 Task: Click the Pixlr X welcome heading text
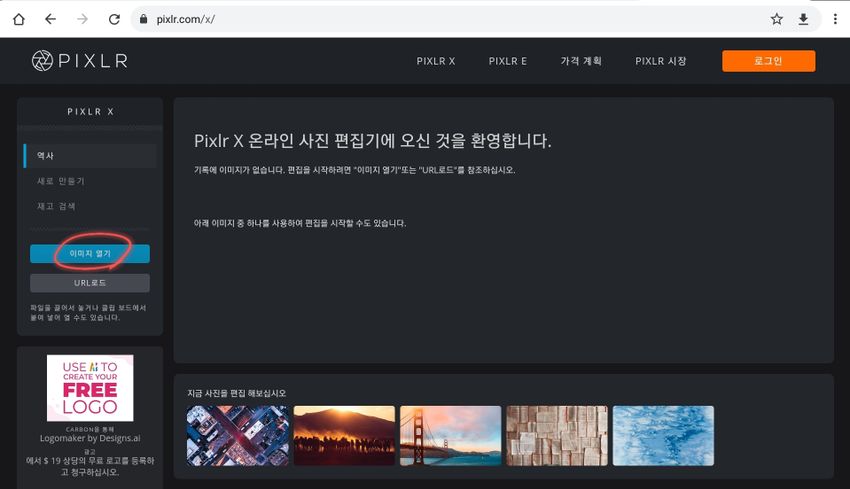pyautogui.click(x=372, y=141)
